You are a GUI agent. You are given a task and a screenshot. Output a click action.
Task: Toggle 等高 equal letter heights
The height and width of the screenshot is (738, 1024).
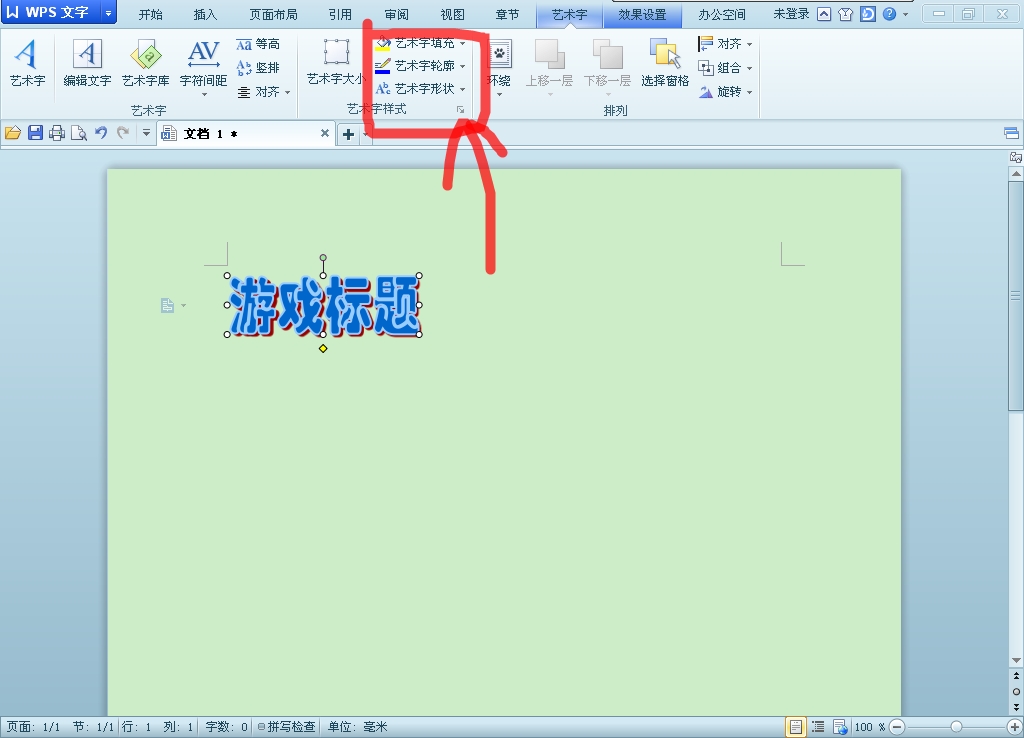pos(258,44)
